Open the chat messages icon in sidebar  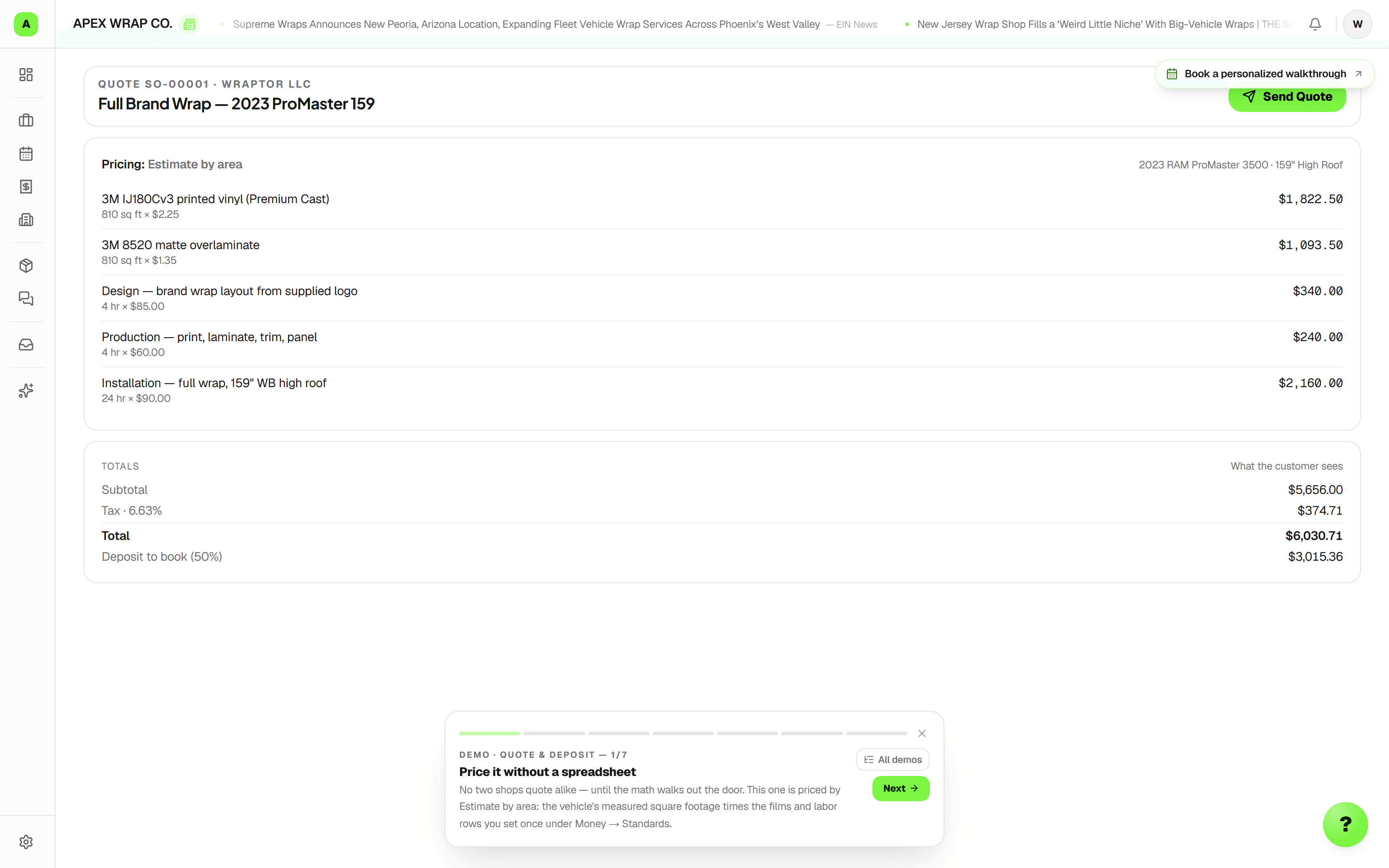coord(26,299)
